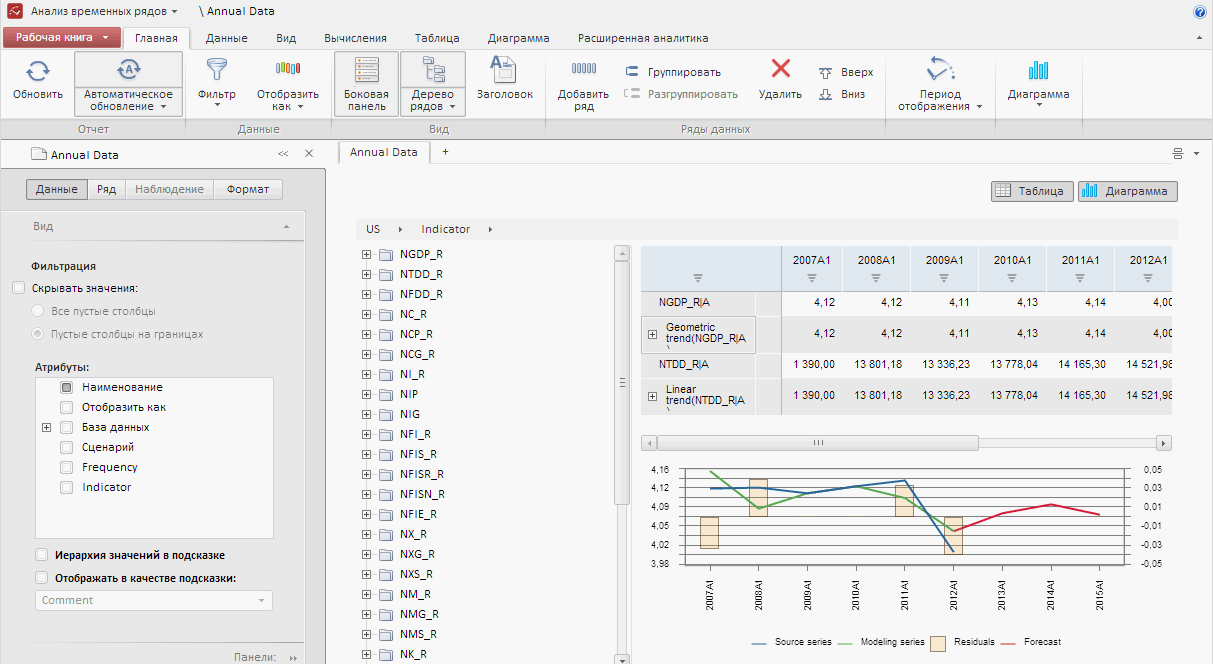The width and height of the screenshot is (1213, 664).
Task: Tick Иерархия значений в подсказке checkbox
Action: (42, 555)
